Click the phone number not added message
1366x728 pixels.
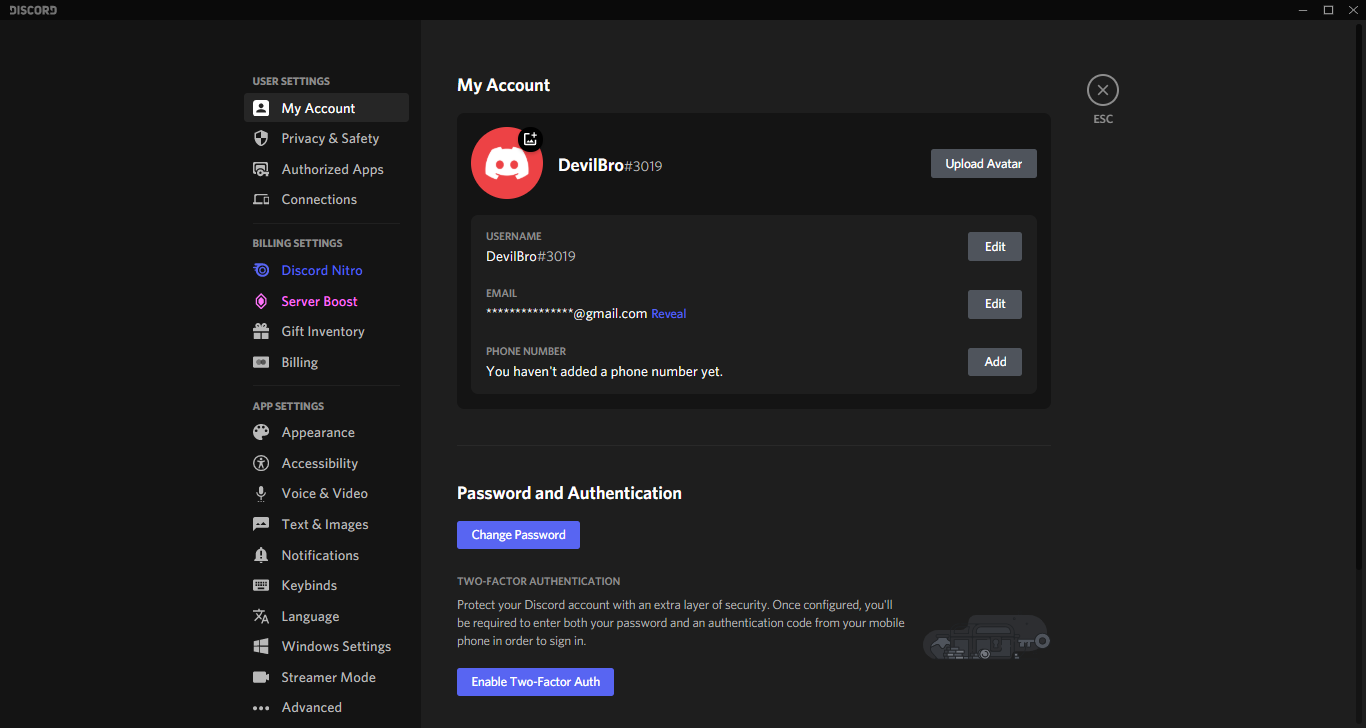pyautogui.click(x=604, y=371)
